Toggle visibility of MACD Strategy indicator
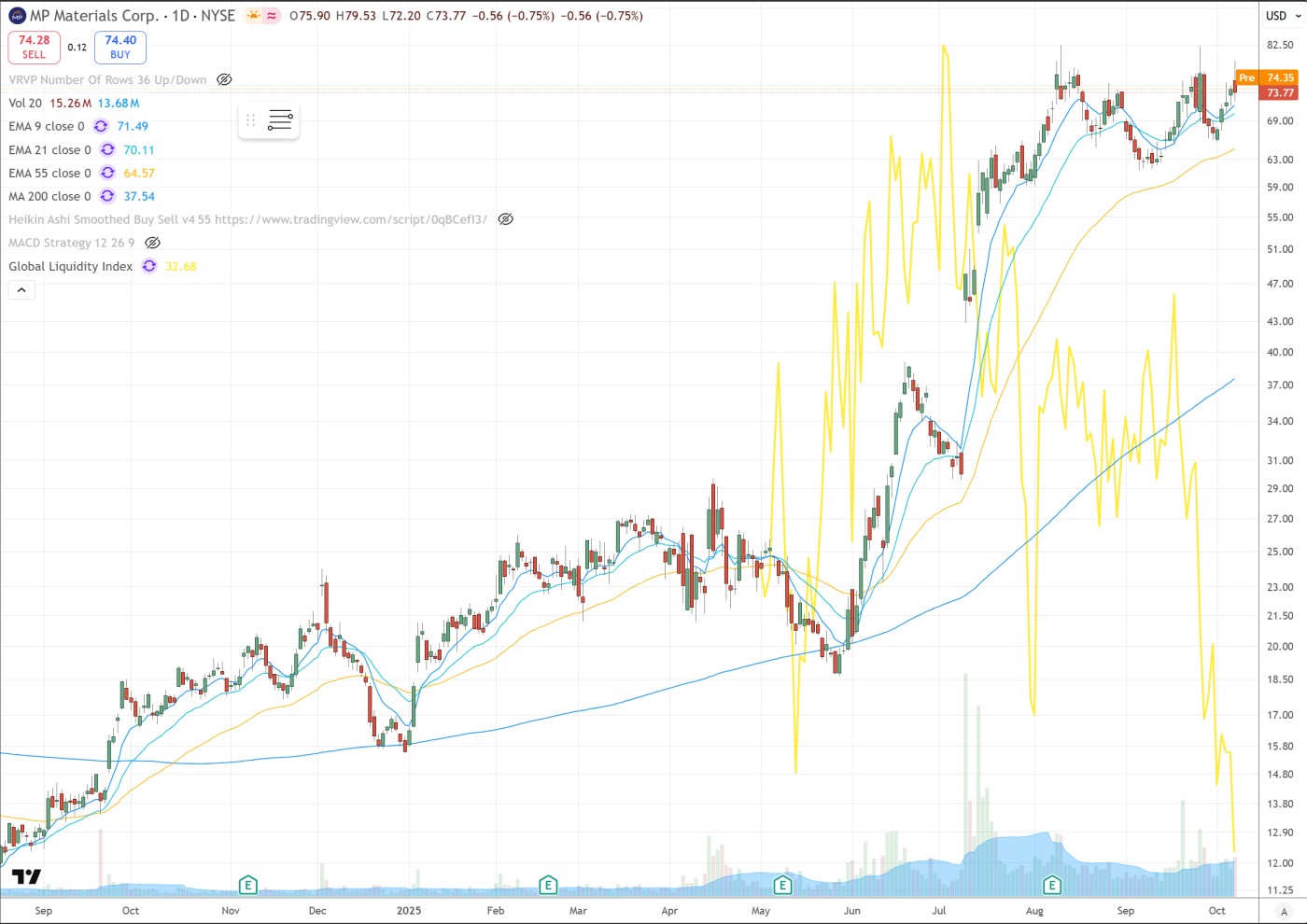This screenshot has width=1307, height=924. coord(153,244)
